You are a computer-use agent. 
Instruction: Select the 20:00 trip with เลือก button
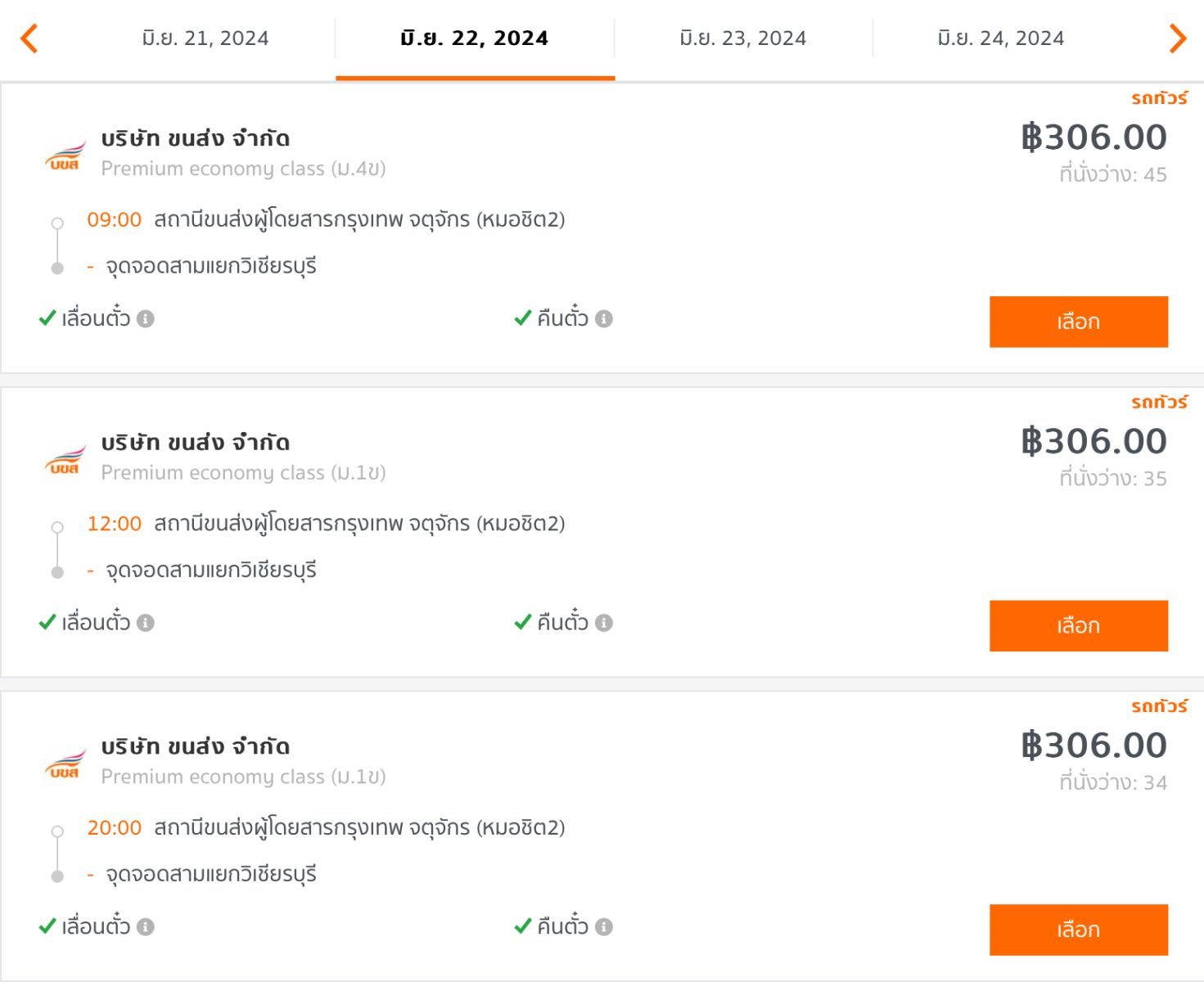[x=1079, y=930]
